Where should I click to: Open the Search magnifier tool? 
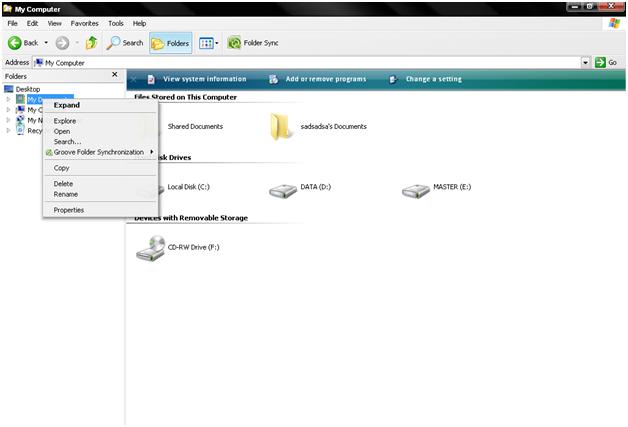click(113, 43)
